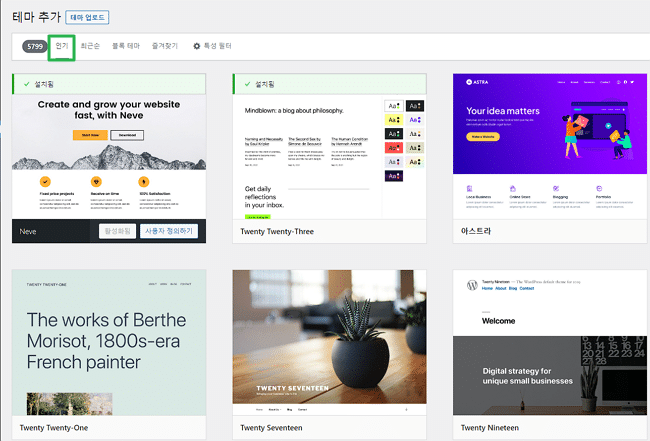The image size is (650, 441).
Task: Click the Twenty Nineteen theme name
Action: pyautogui.click(x=490, y=428)
